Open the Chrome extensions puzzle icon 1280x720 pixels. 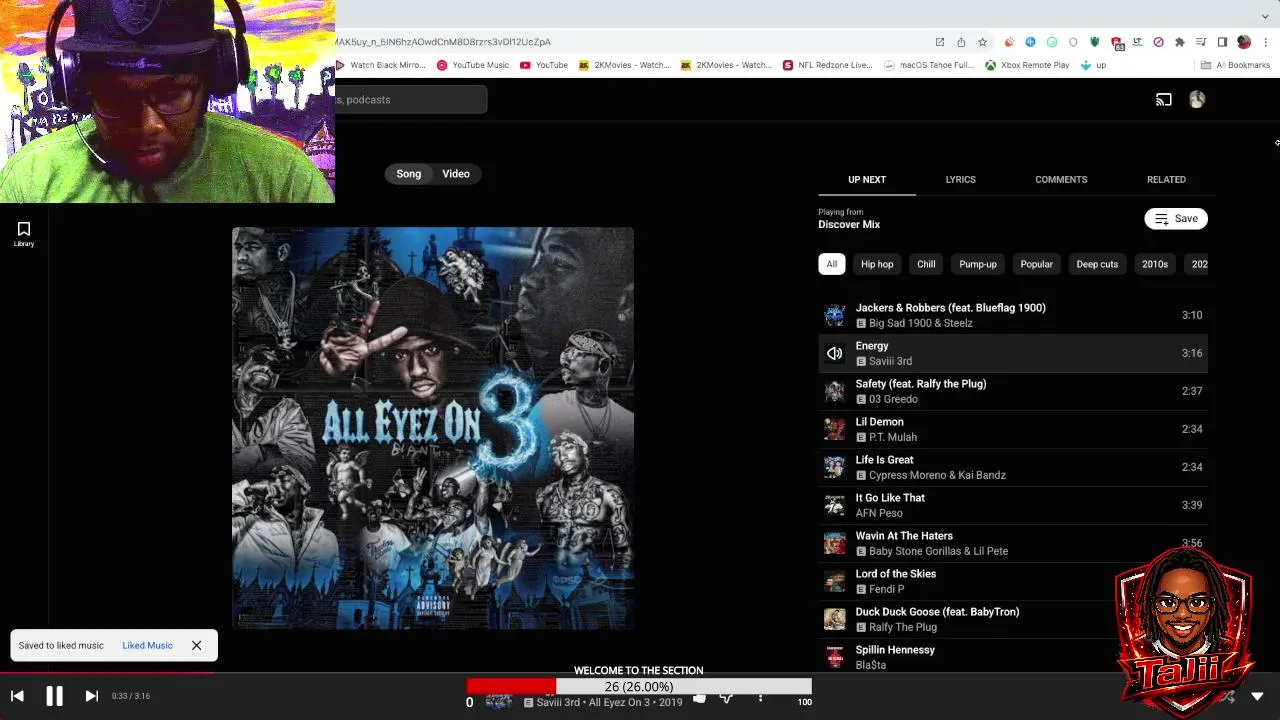pos(1180,42)
